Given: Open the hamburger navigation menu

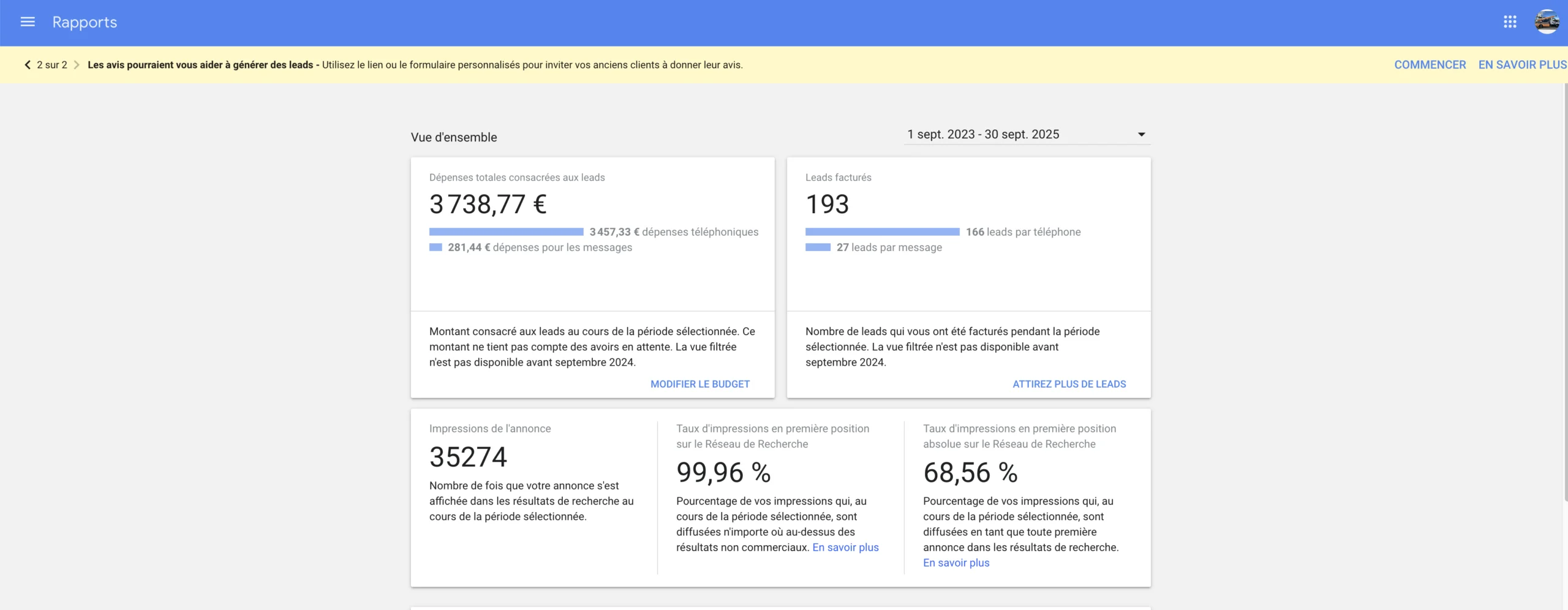Looking at the screenshot, I should (x=28, y=22).
